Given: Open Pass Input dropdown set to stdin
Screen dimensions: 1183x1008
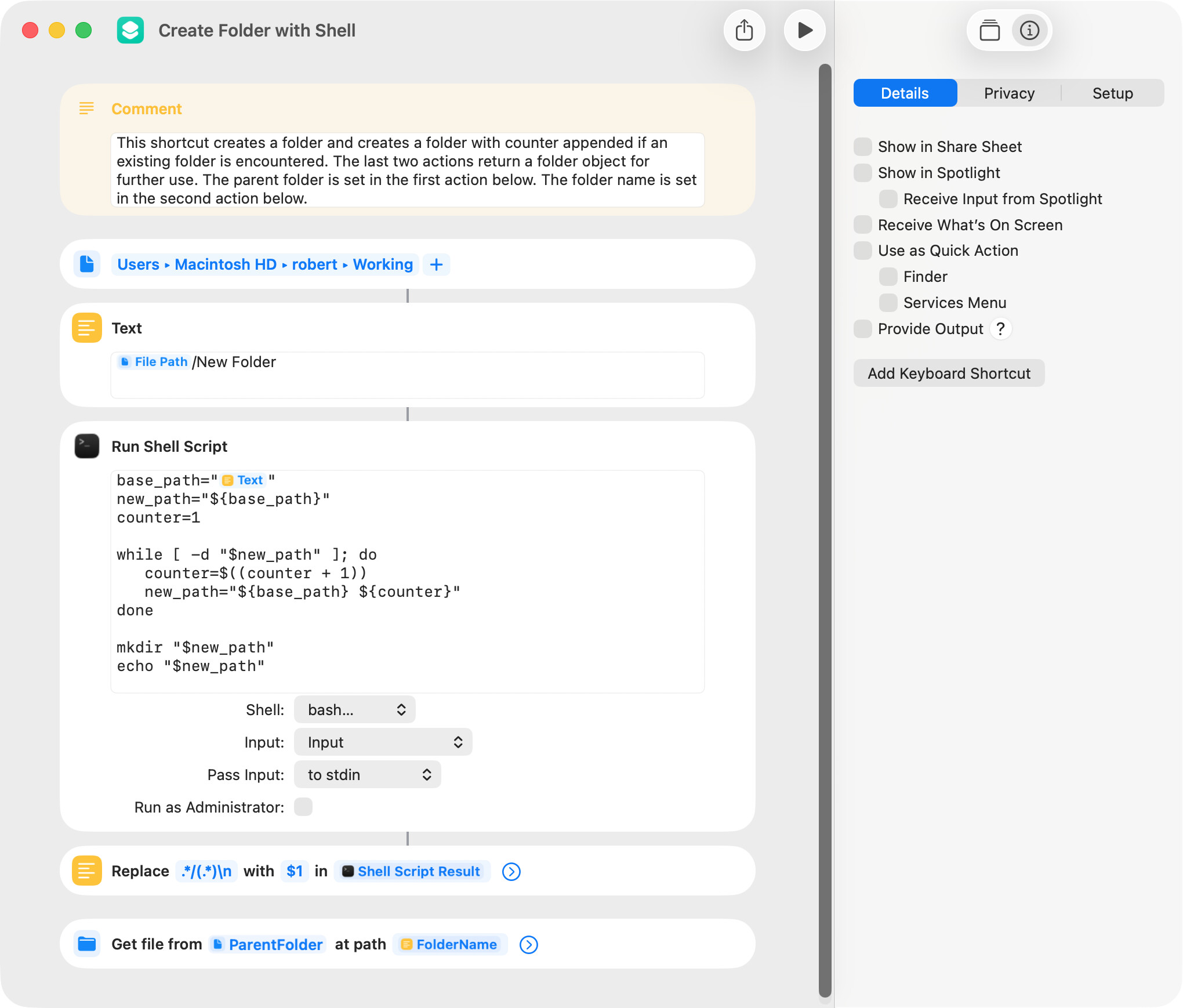Looking at the screenshot, I should (x=367, y=774).
